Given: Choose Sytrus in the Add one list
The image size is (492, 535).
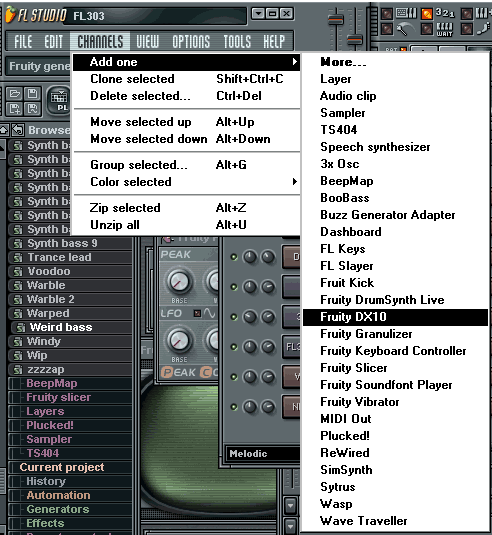Looking at the screenshot, I should [x=395, y=487].
